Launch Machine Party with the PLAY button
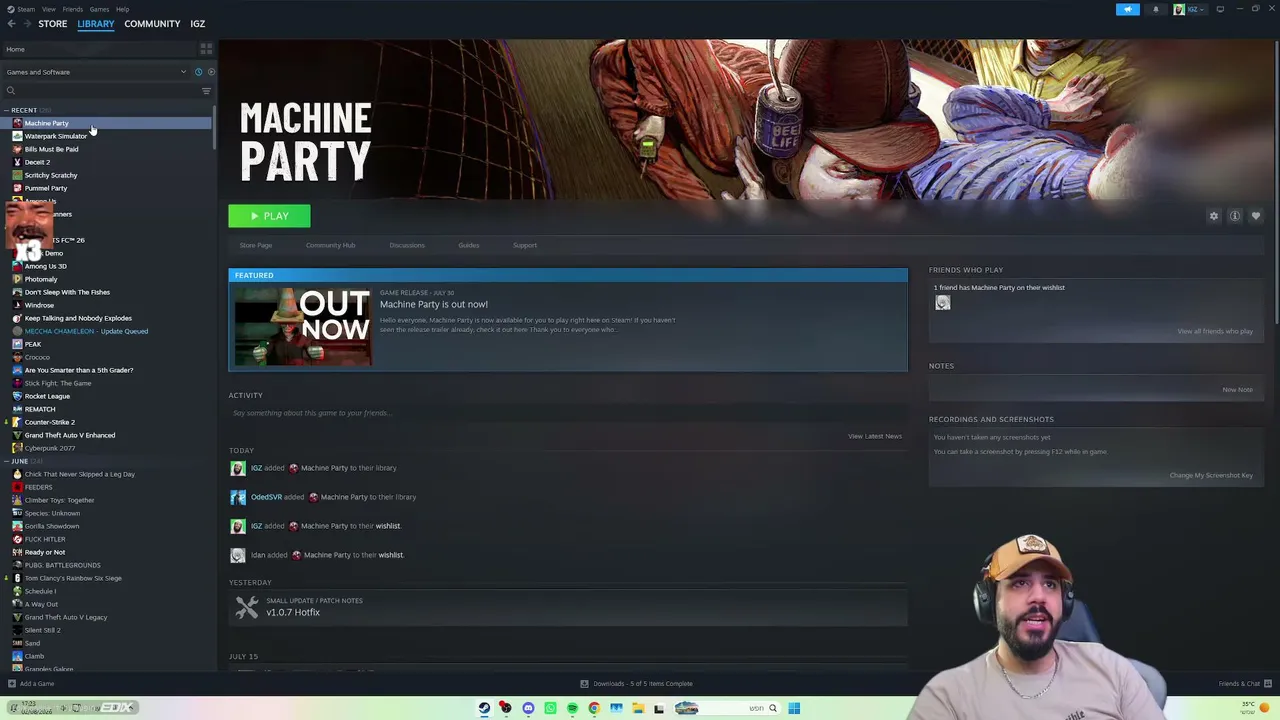The height and width of the screenshot is (720, 1280). [269, 216]
